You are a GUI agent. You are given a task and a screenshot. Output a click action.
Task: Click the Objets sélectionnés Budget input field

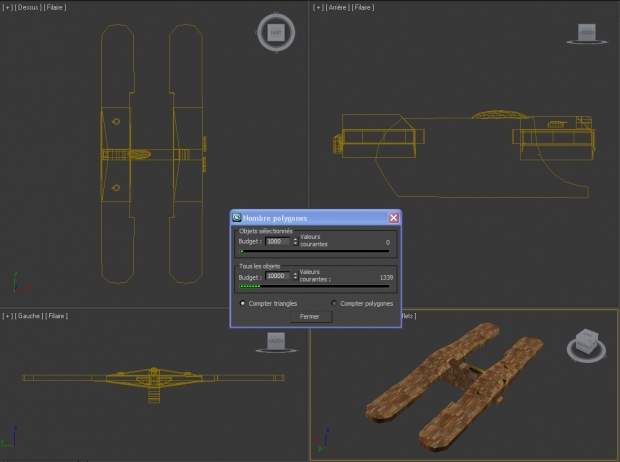277,241
